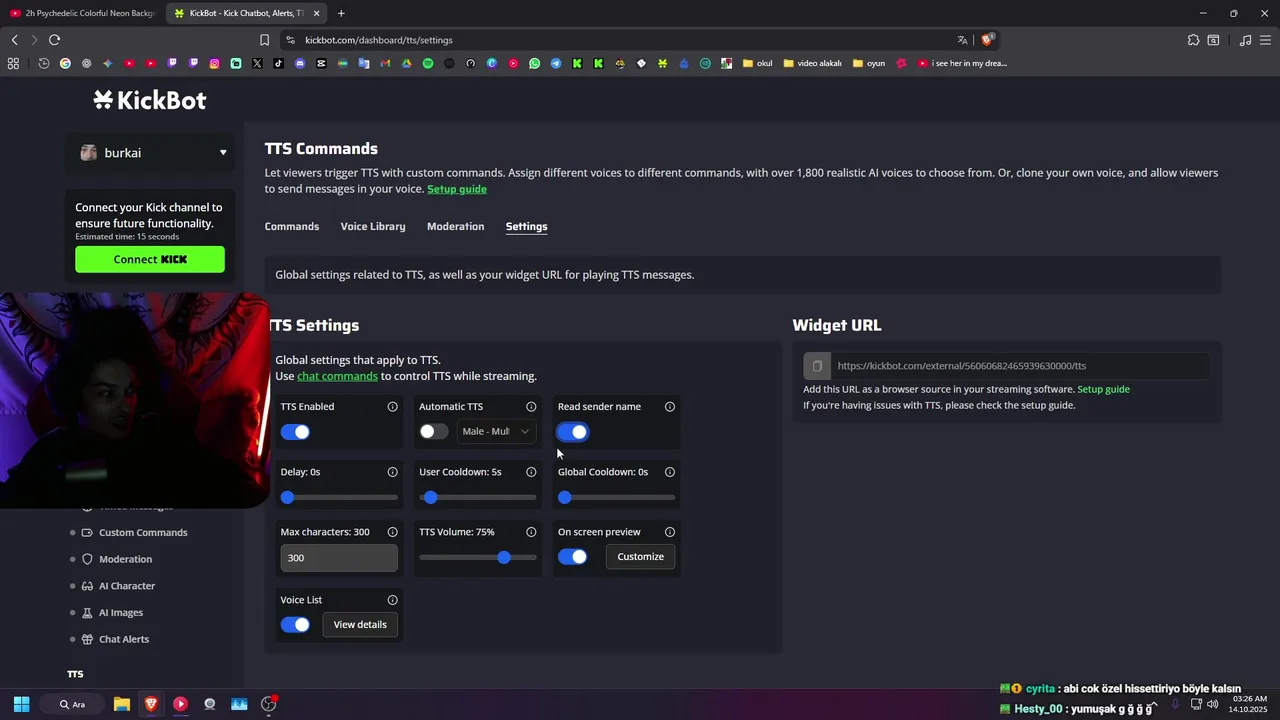This screenshot has height=720, width=1280.
Task: Click info icon beside Global Cooldown
Action: [670, 472]
